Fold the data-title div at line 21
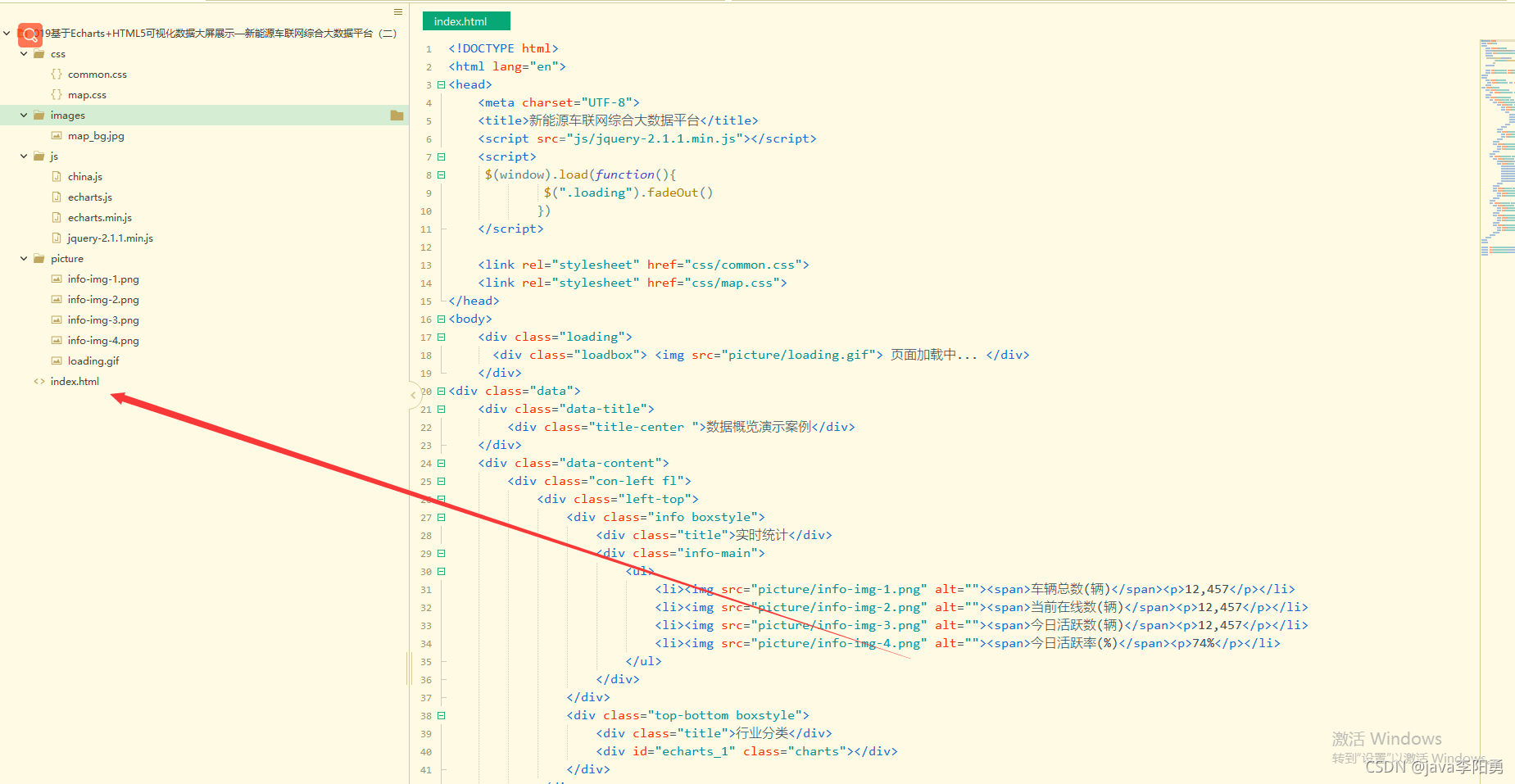 click(442, 409)
